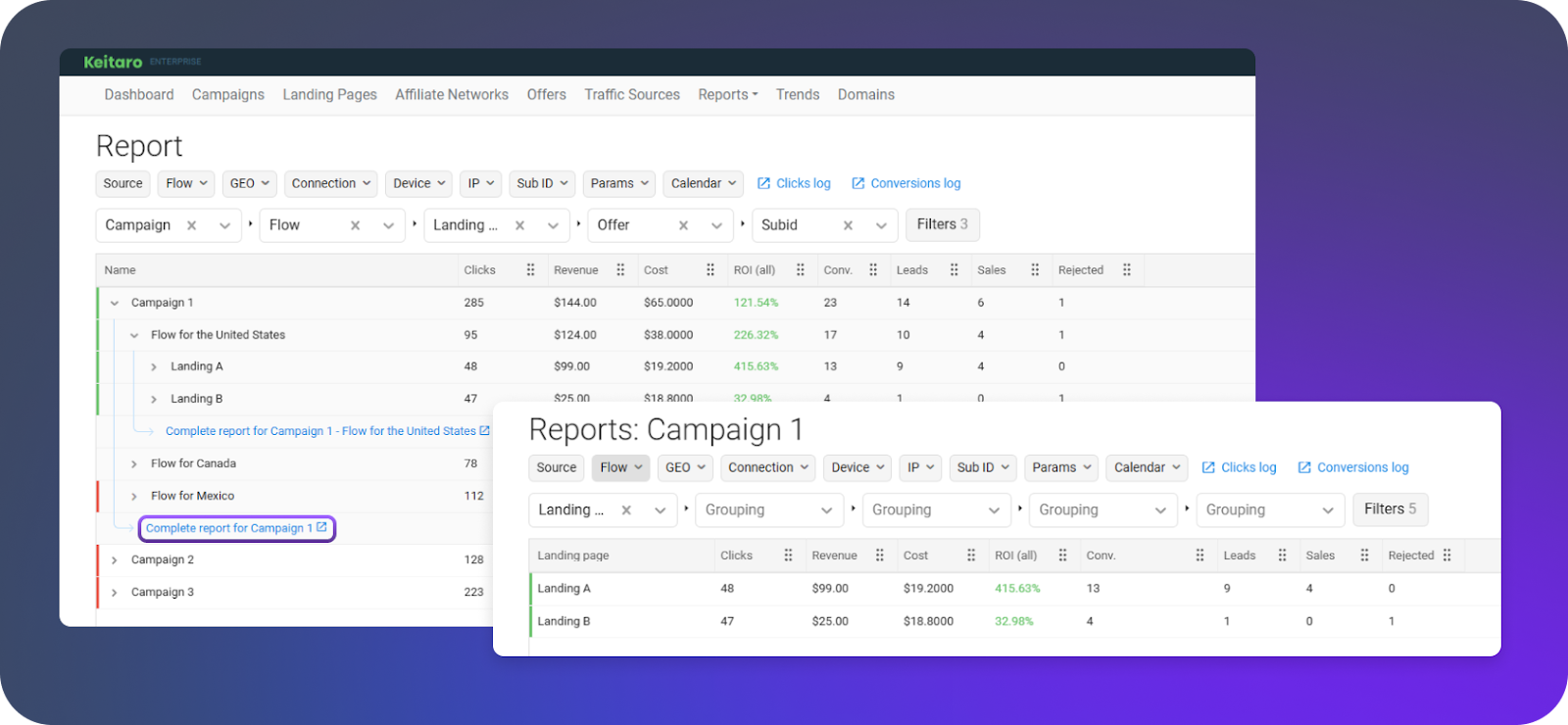Click Clicks column handle in Campaign 1 report

788,556
